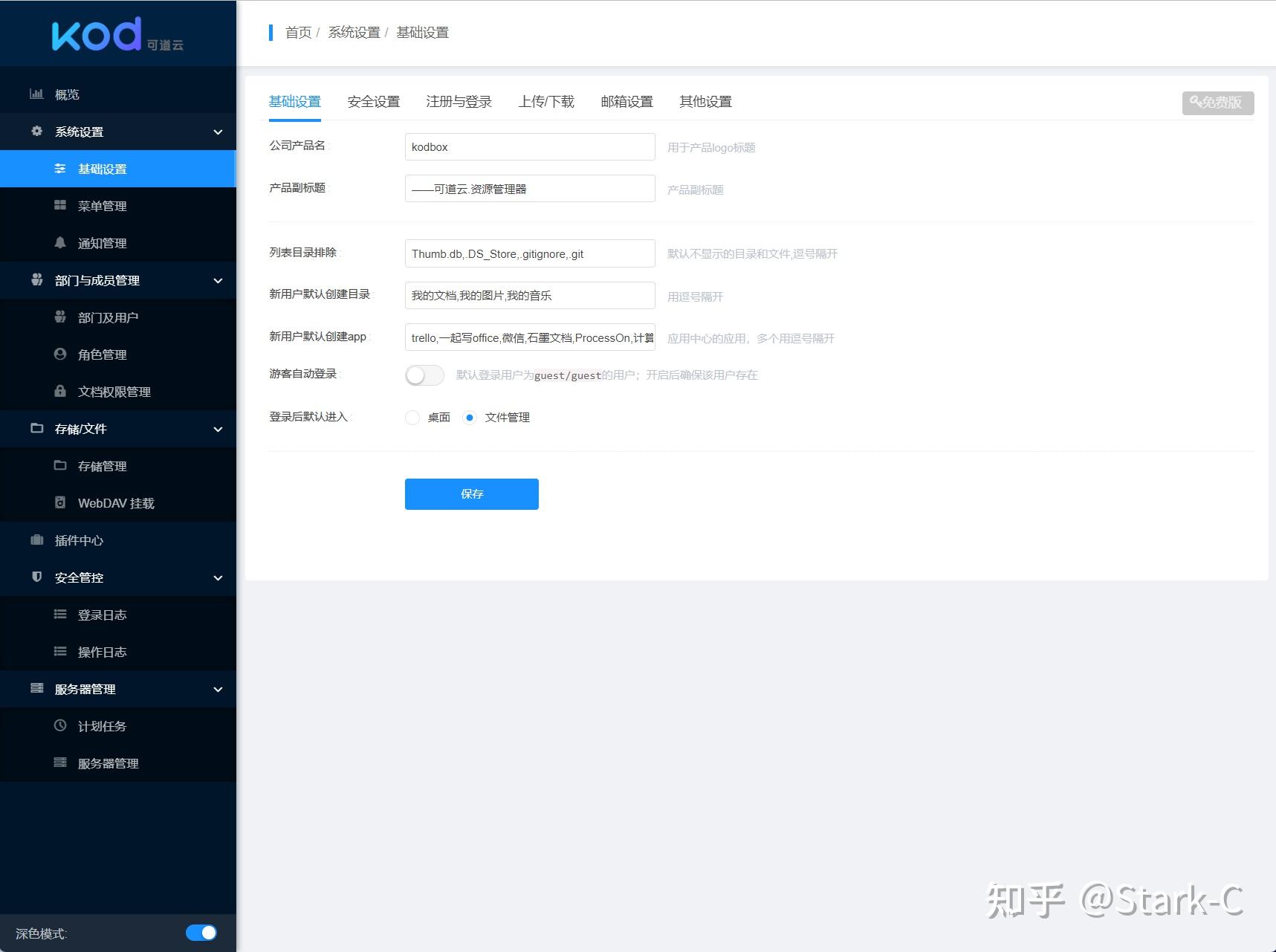Select the WebDAV 挂载 mount option
Viewport: 1276px width, 952px height.
[x=116, y=503]
